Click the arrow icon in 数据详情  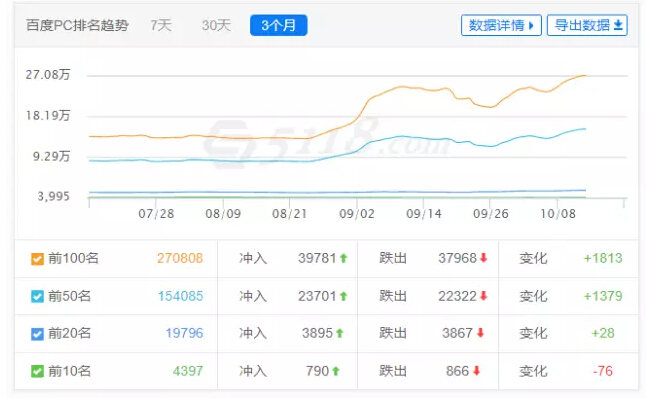531,26
